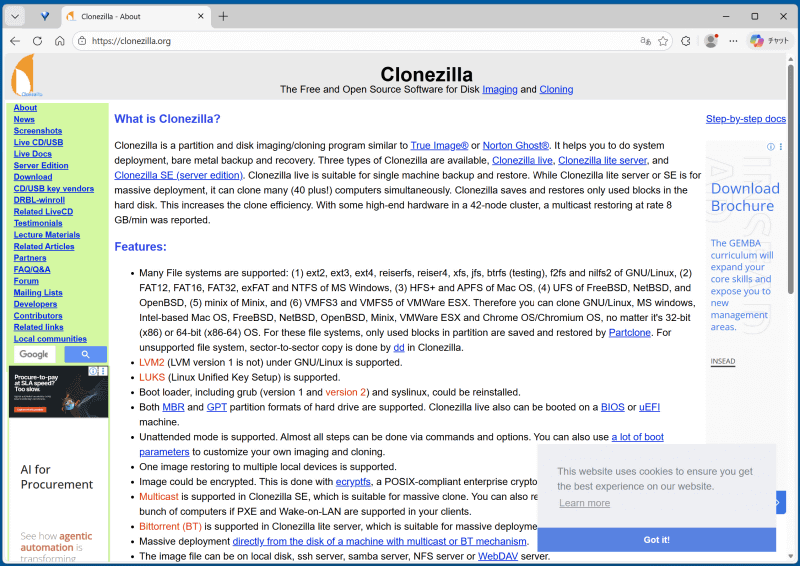The width and height of the screenshot is (800, 566).
Task: Open Related LiveCD link
Action: tap(43, 211)
